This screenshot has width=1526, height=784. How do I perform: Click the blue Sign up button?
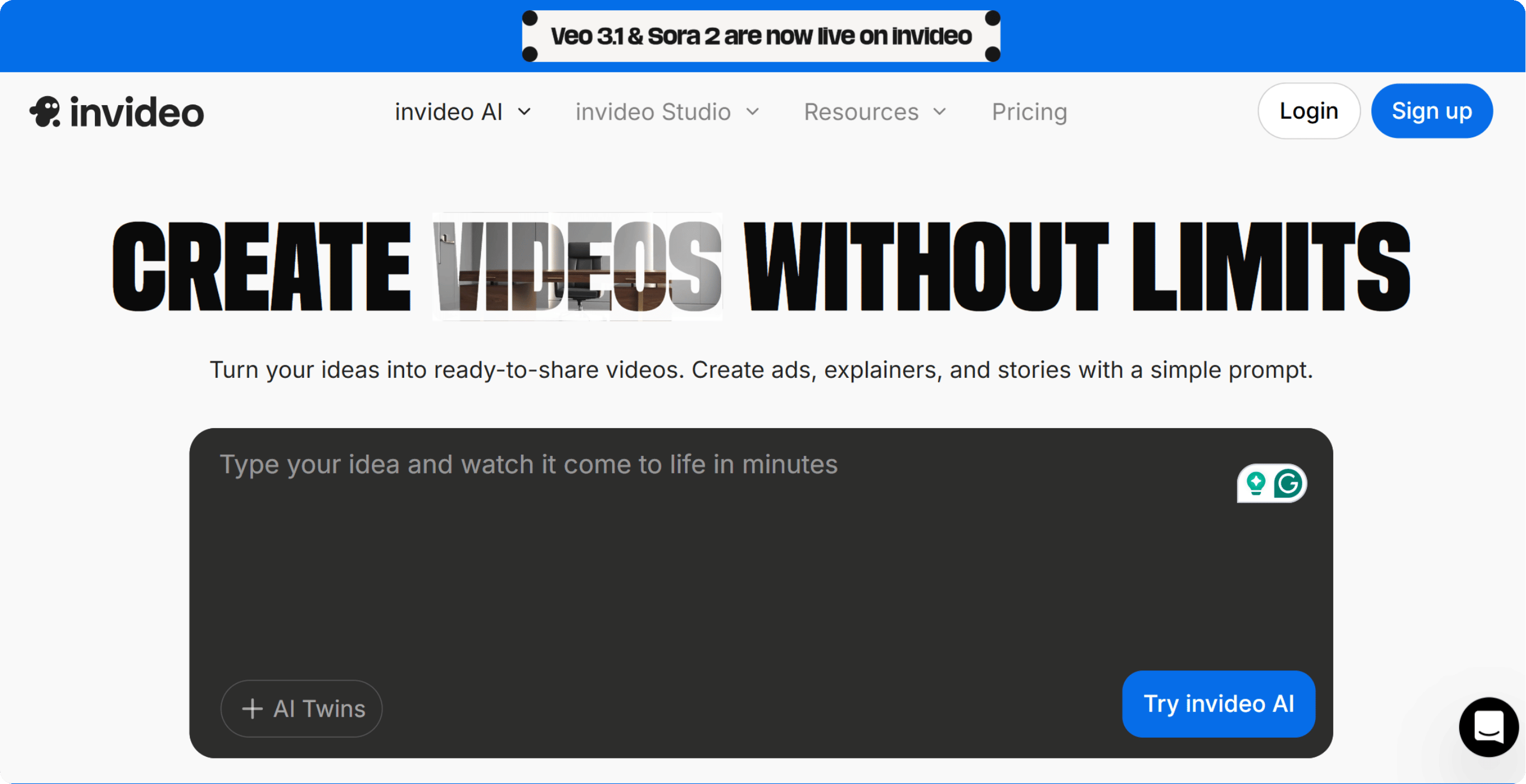click(1431, 111)
